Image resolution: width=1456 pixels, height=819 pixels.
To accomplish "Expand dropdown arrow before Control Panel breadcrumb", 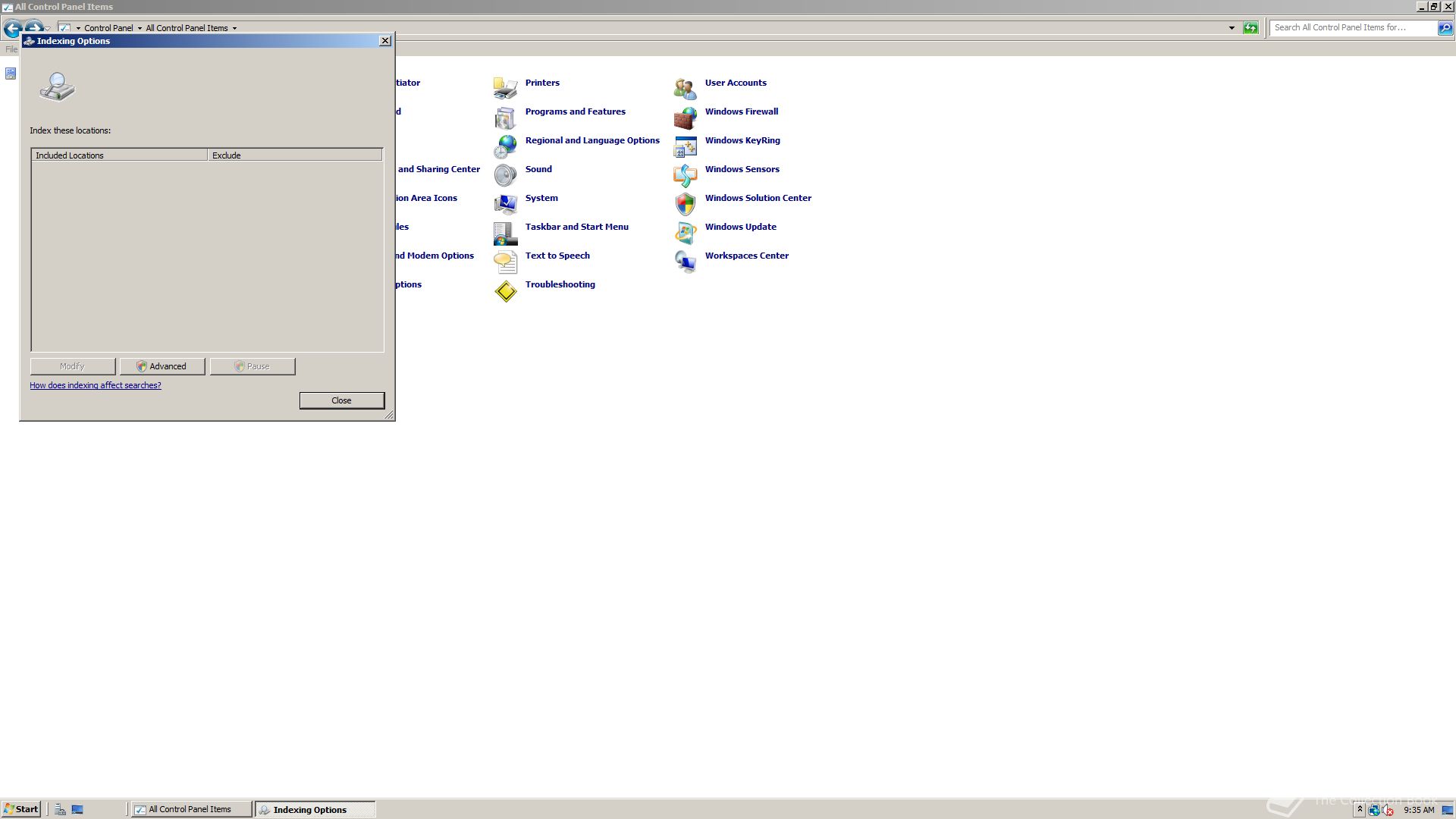I will tap(78, 28).
